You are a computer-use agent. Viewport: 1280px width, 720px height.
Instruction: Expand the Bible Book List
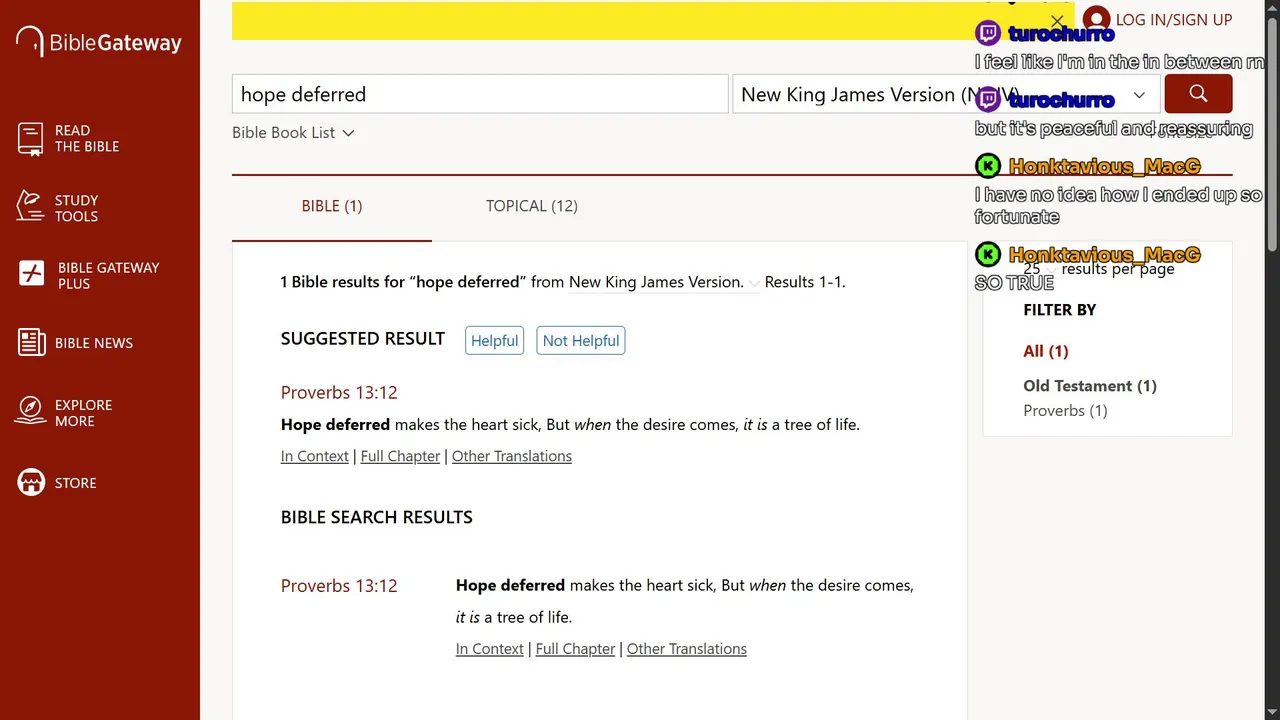point(293,132)
